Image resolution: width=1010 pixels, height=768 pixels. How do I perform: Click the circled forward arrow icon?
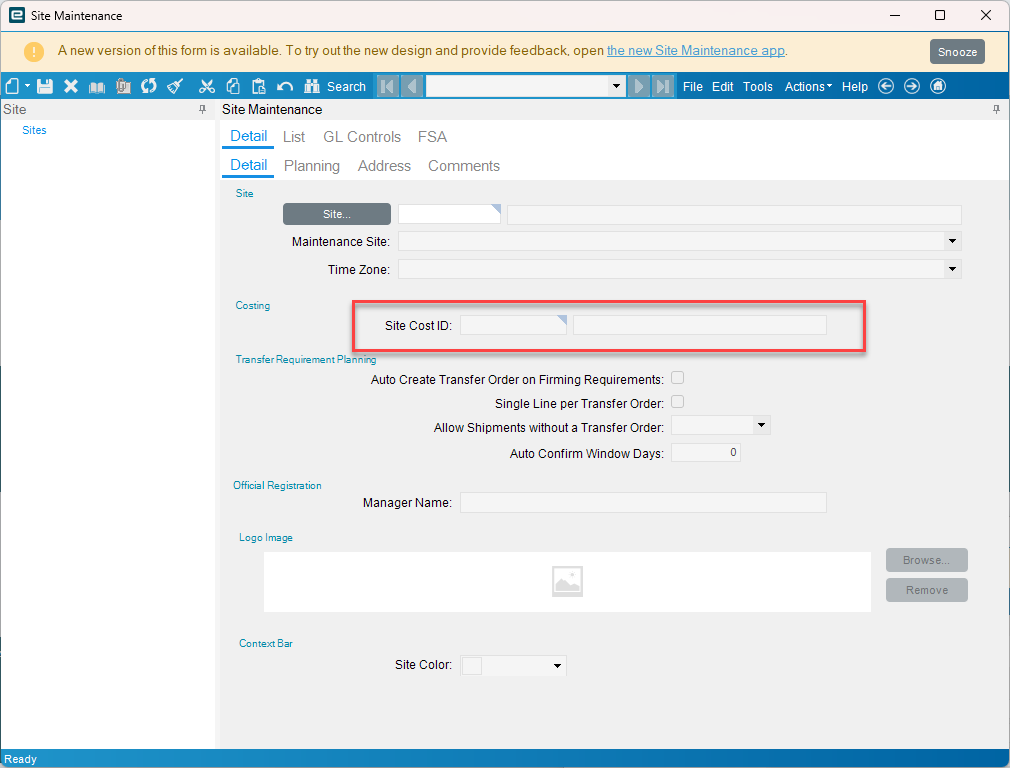(x=912, y=86)
